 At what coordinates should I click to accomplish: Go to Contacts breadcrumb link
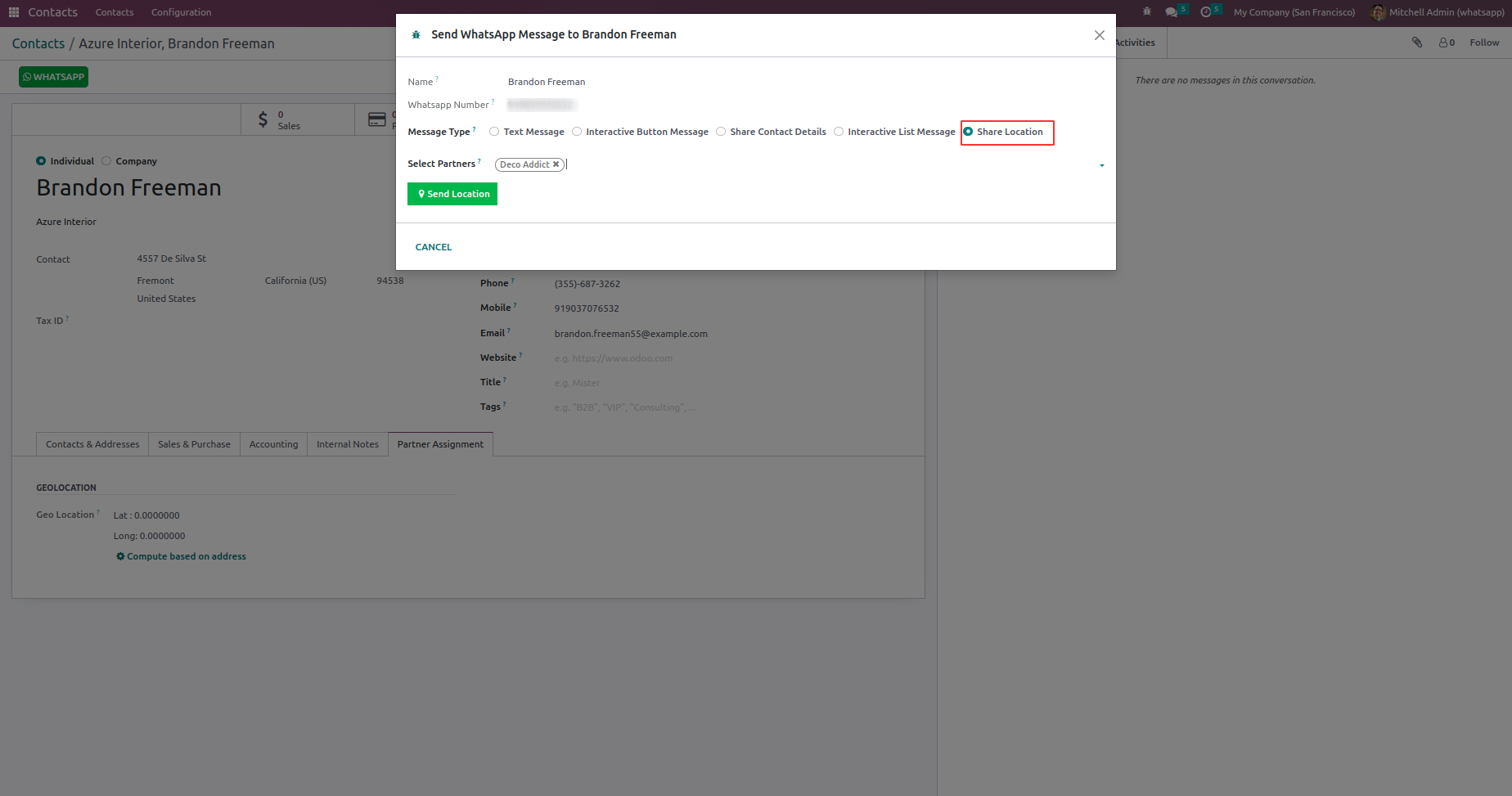(x=38, y=43)
